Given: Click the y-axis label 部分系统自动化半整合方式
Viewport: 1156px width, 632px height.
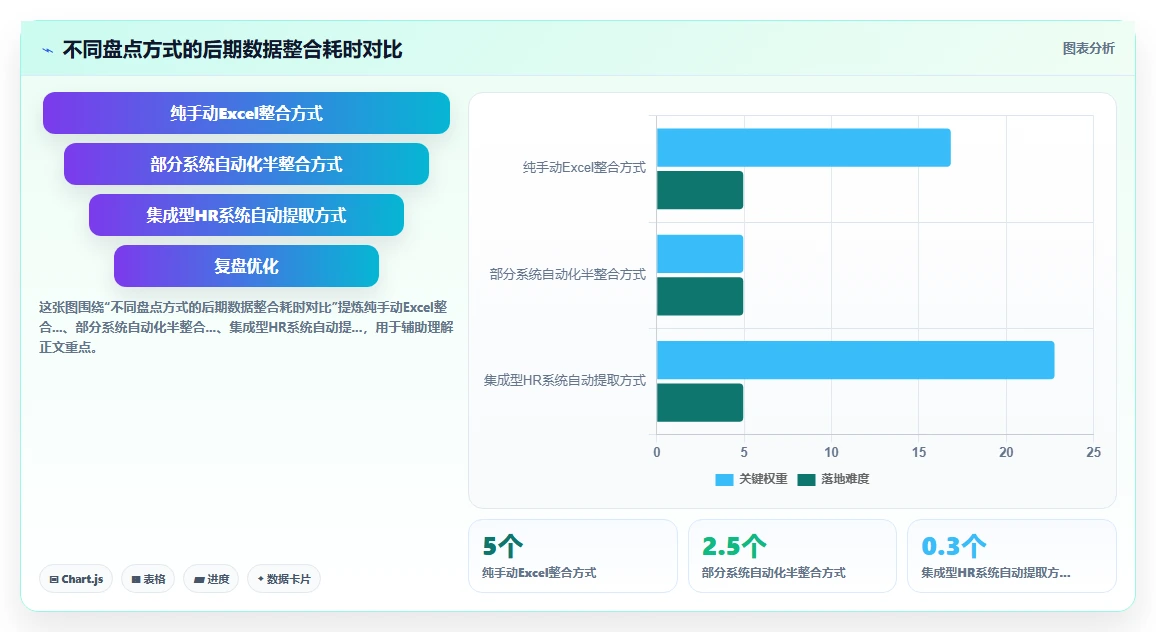Looking at the screenshot, I should (568, 274).
